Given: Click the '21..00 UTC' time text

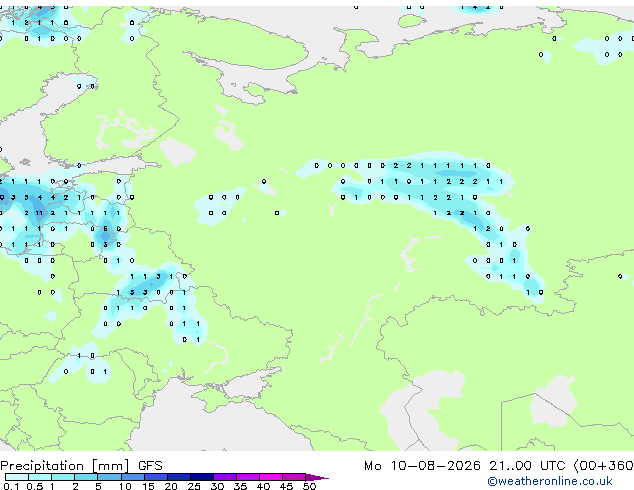Looking at the screenshot, I should tap(527, 466).
